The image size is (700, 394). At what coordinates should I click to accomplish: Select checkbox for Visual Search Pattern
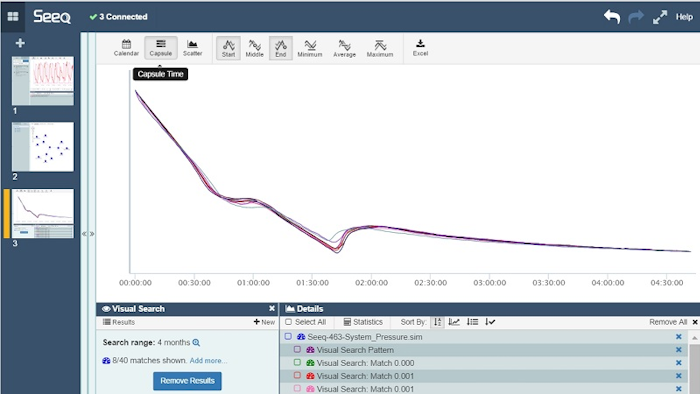click(297, 350)
